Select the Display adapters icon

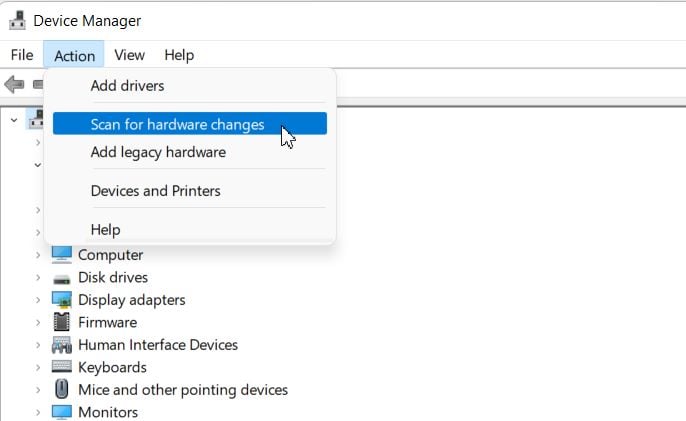coord(62,300)
